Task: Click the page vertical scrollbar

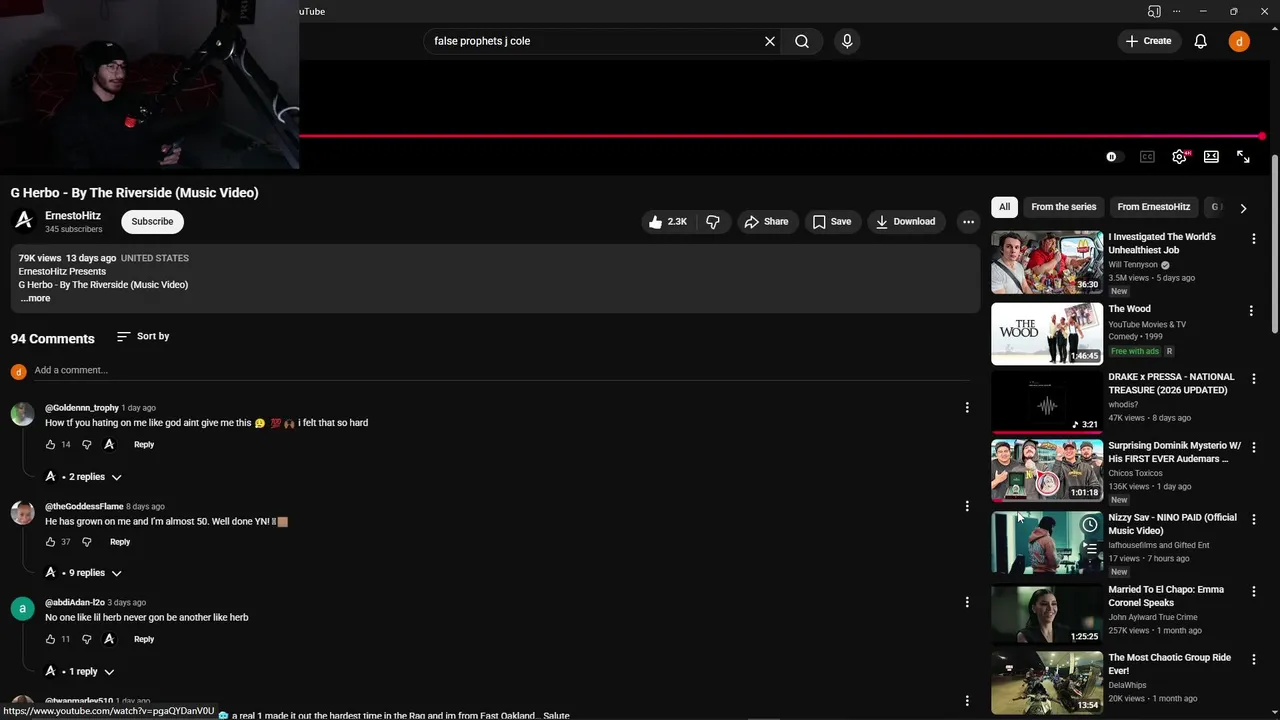Action: pos(1275,245)
